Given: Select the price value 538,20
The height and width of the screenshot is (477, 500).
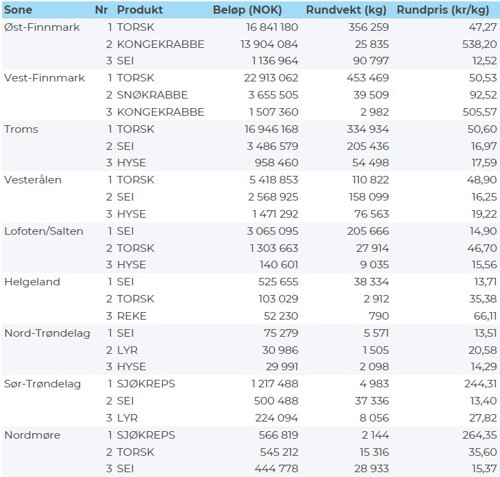Looking at the screenshot, I should click(479, 44).
